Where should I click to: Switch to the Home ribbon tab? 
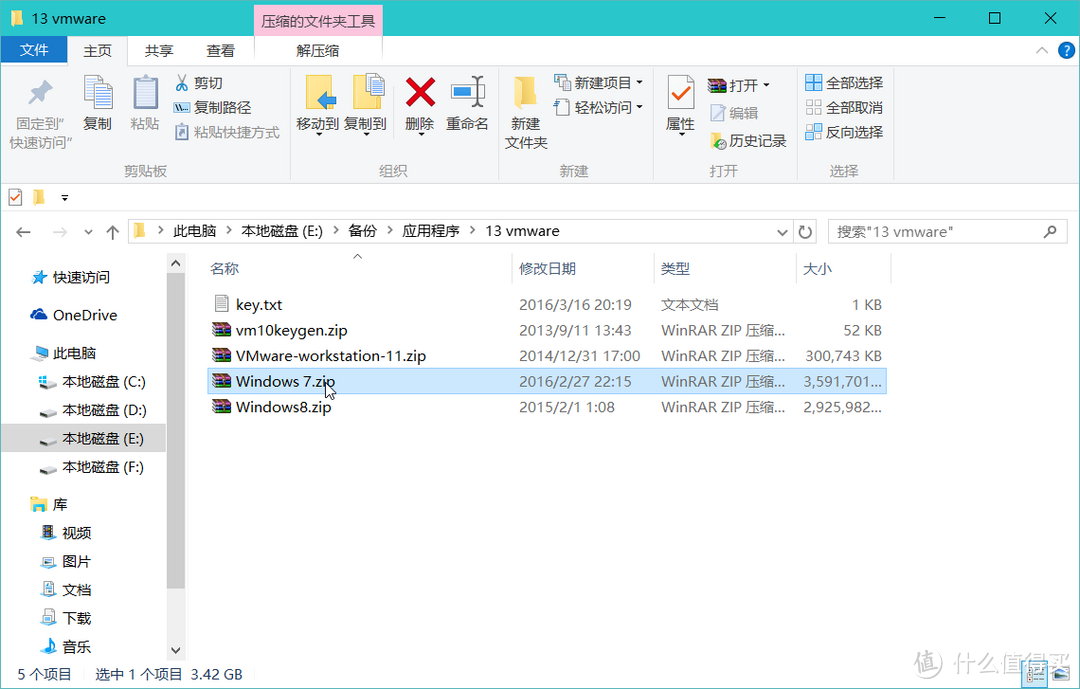97,50
